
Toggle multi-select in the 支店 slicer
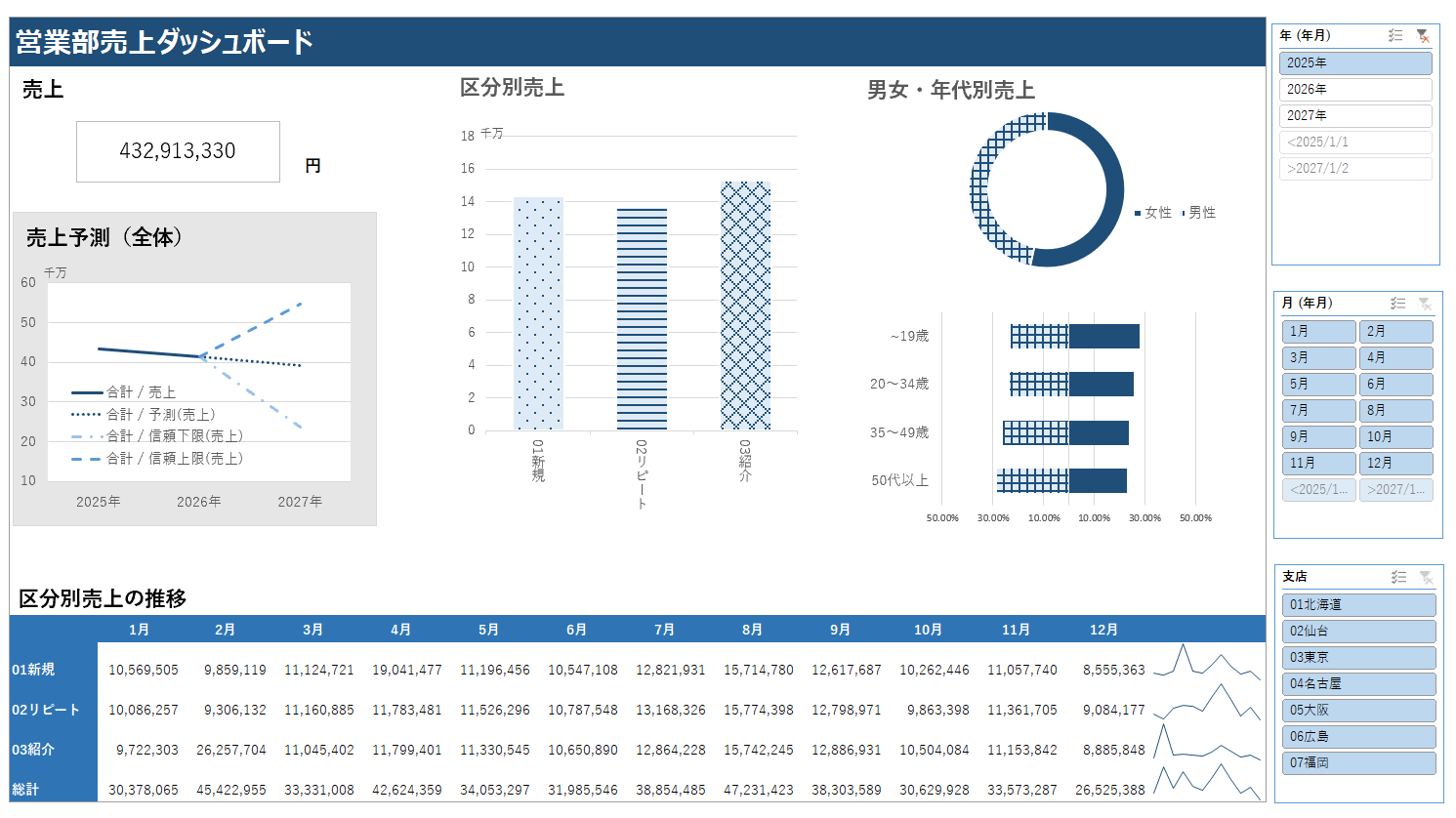point(1398,577)
